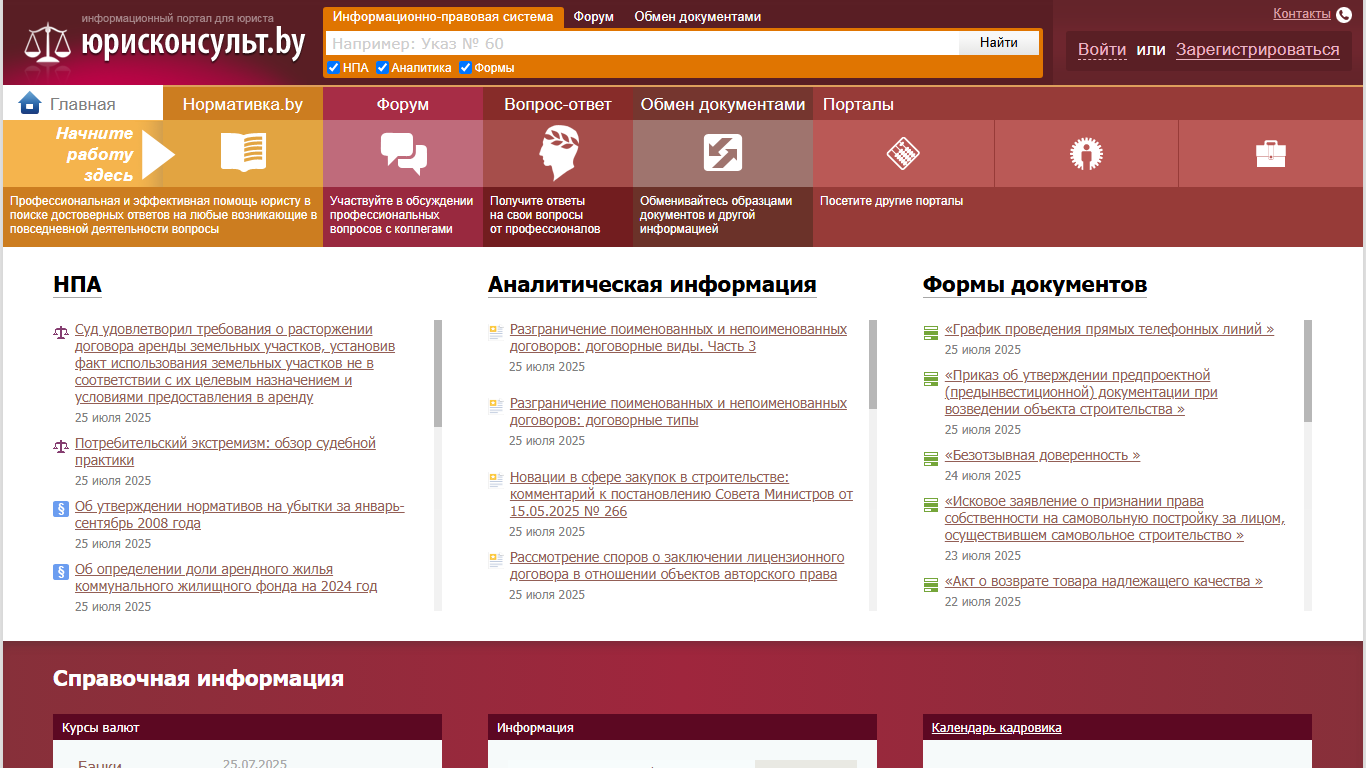Select Информационно-правовая система search tab
This screenshot has width=1366, height=768.
click(443, 17)
